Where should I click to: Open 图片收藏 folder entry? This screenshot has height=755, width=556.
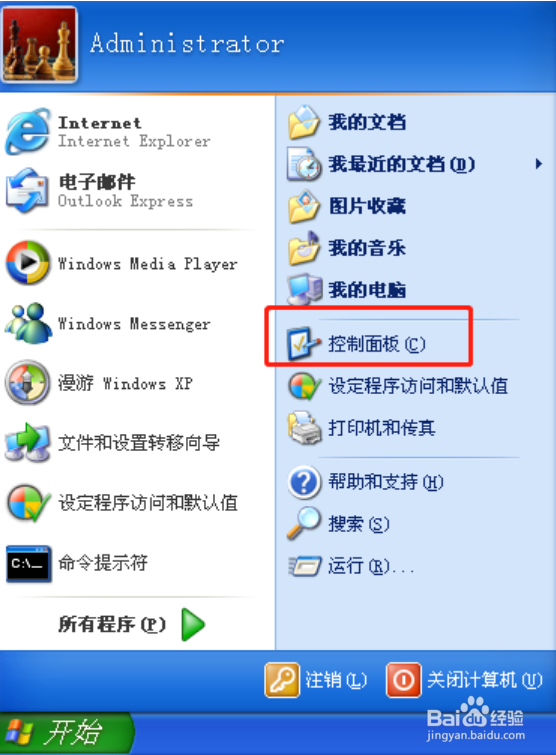[x=347, y=206]
